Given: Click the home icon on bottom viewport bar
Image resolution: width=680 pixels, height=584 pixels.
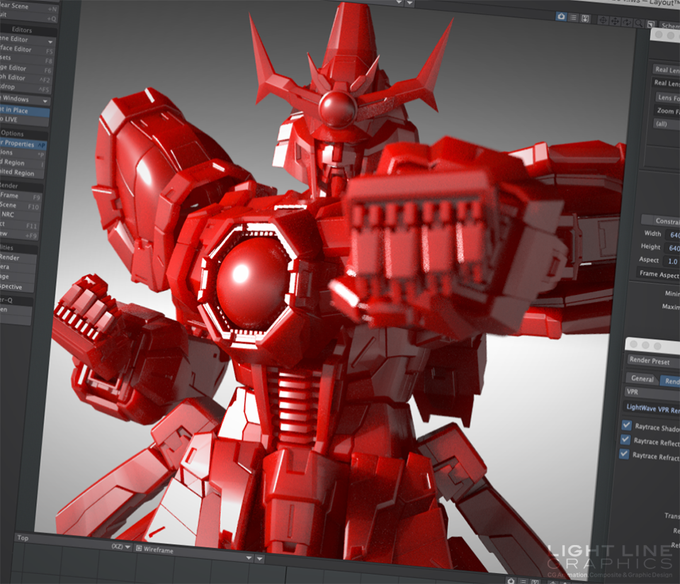Looking at the screenshot, I should pyautogui.click(x=511, y=581).
